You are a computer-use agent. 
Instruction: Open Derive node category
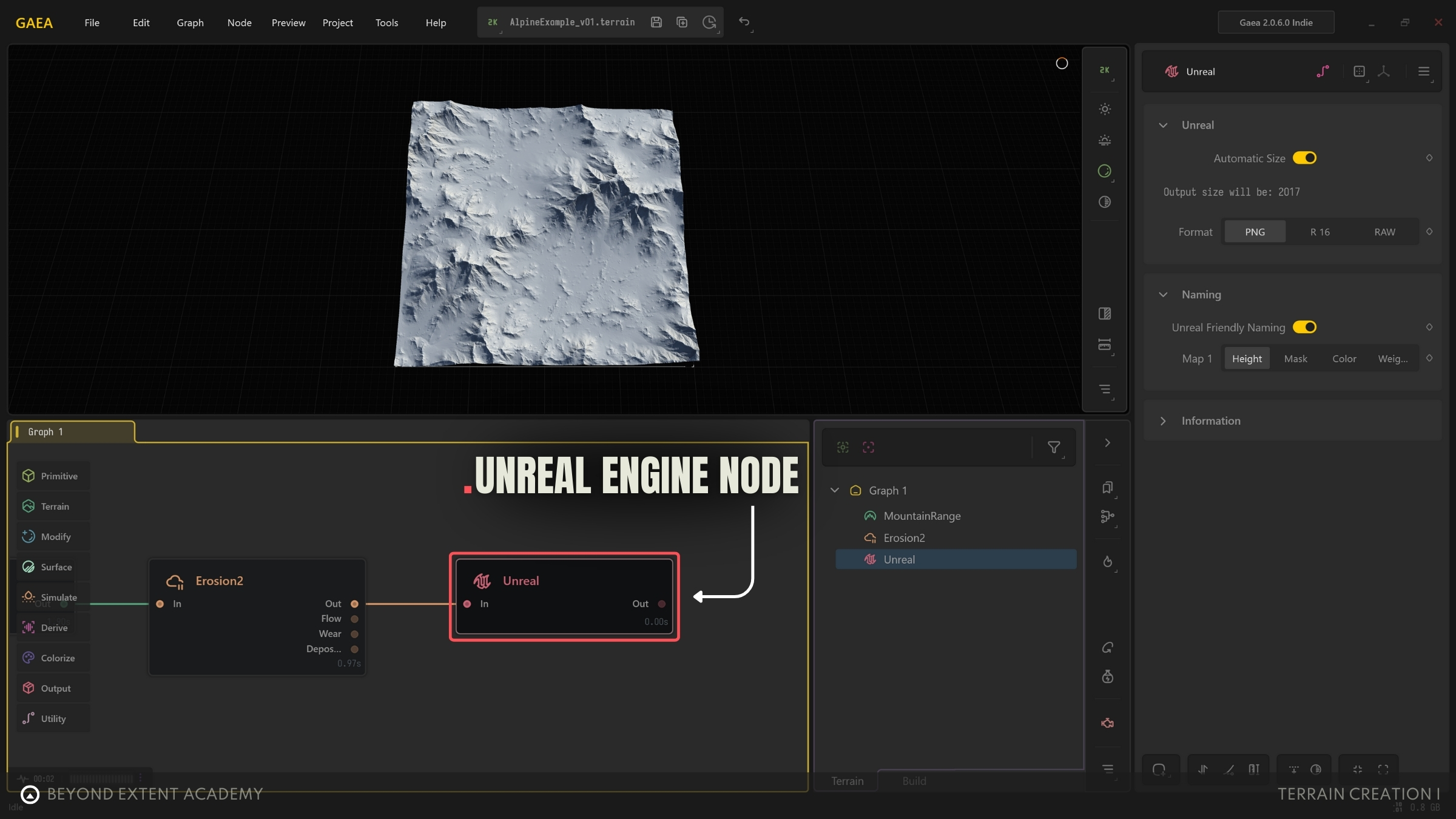click(53, 628)
